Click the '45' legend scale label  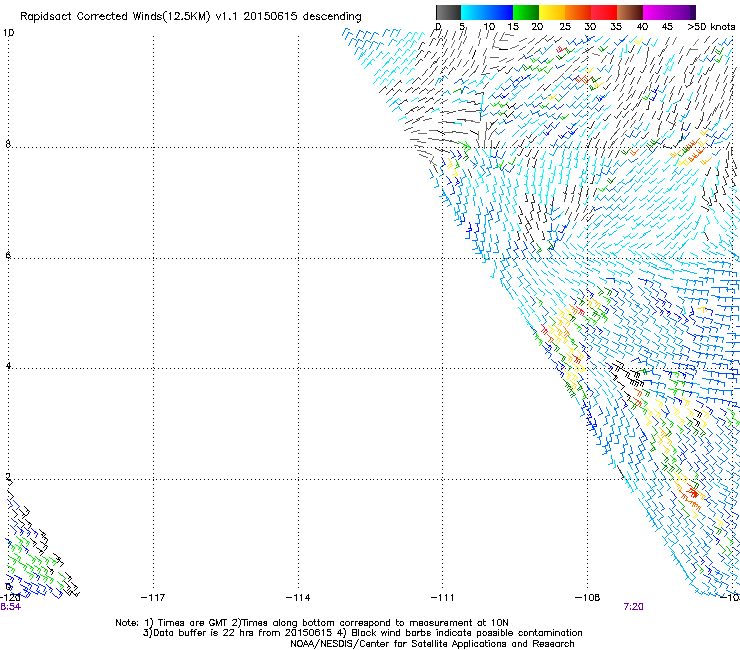tap(667, 27)
